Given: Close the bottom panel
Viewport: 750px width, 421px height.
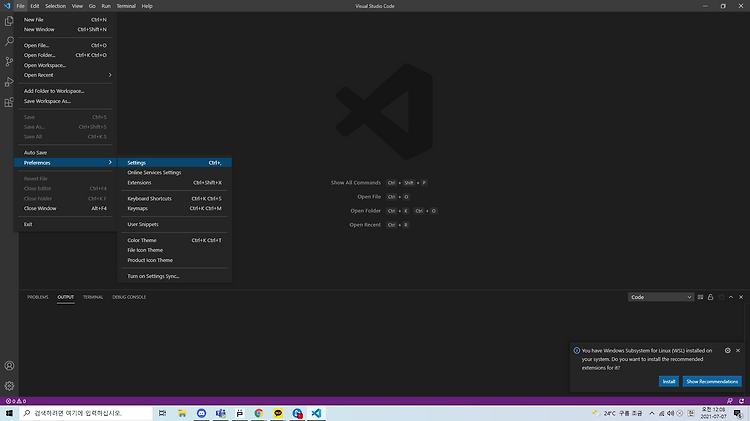Looking at the screenshot, I should point(741,297).
